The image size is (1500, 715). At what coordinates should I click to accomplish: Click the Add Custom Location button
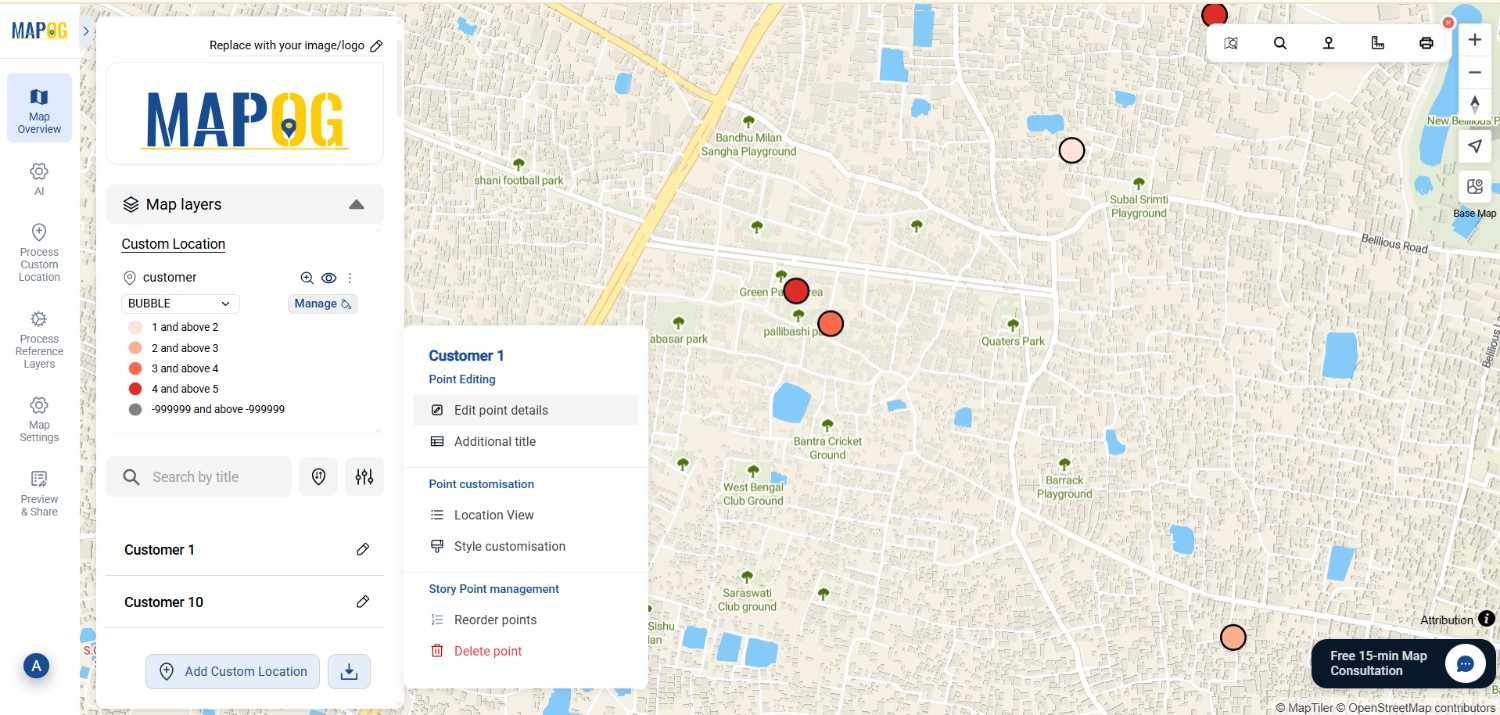(233, 672)
